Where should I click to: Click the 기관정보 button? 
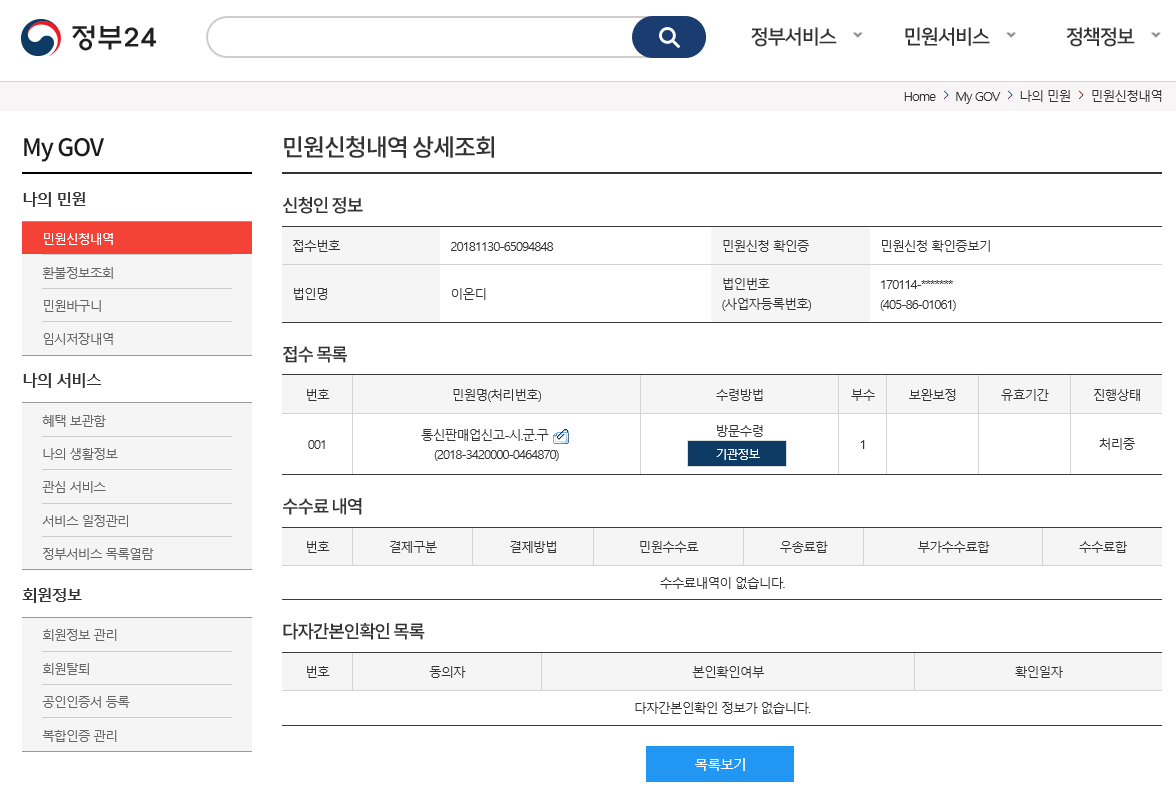point(736,454)
